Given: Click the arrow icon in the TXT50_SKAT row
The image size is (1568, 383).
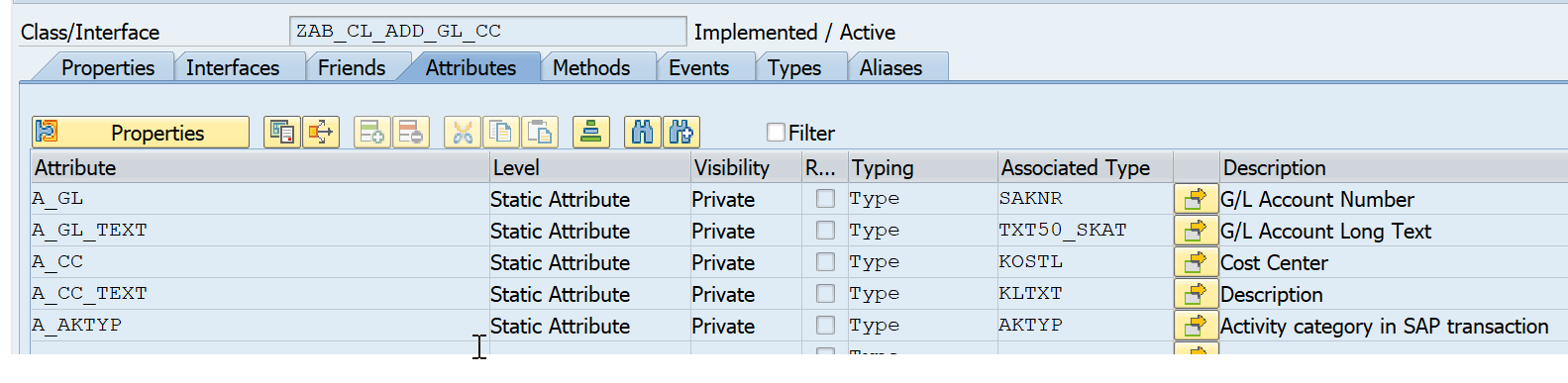Looking at the screenshot, I should 1196,231.
